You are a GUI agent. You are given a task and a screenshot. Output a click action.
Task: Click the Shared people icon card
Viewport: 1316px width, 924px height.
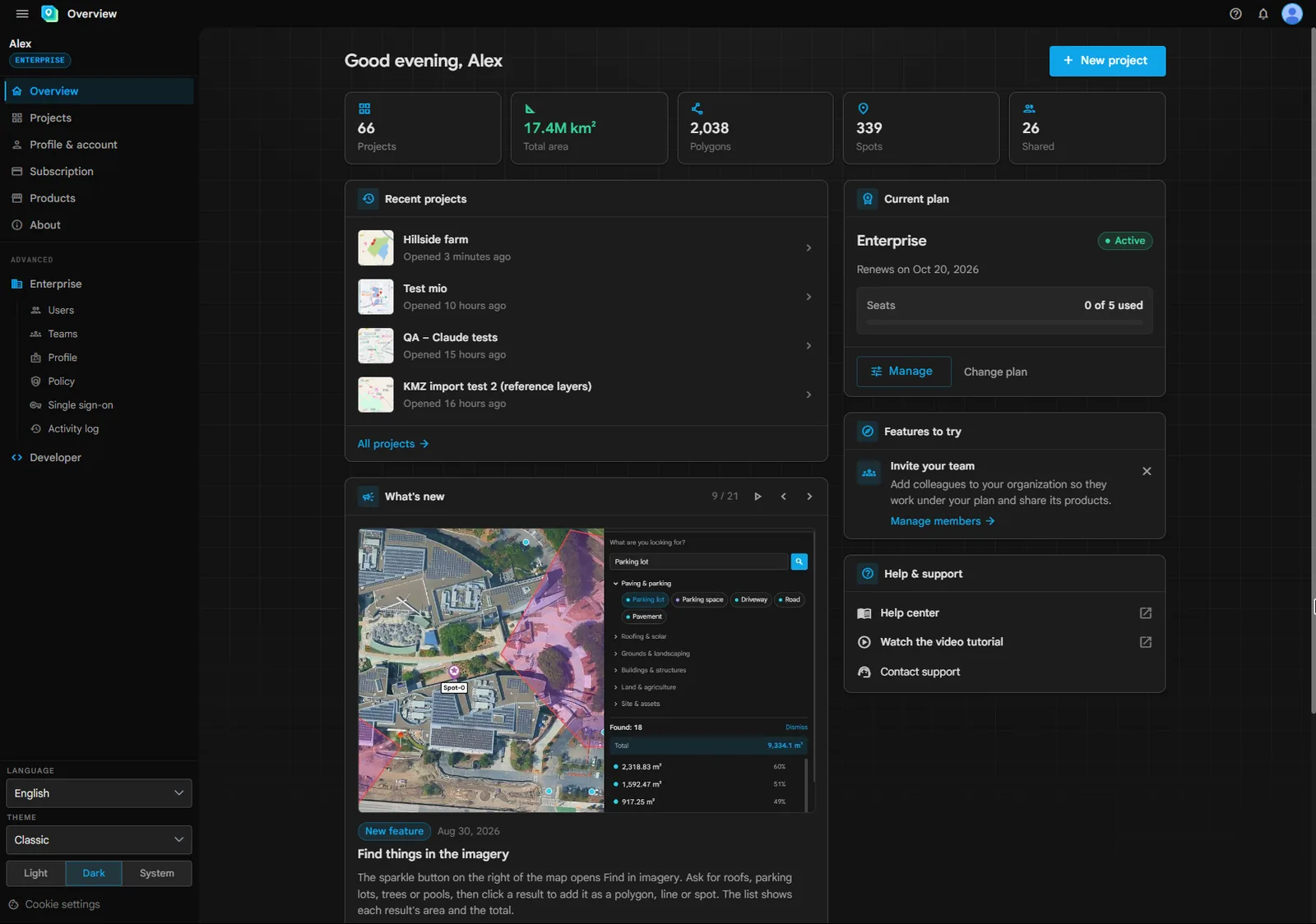pyautogui.click(x=1029, y=109)
